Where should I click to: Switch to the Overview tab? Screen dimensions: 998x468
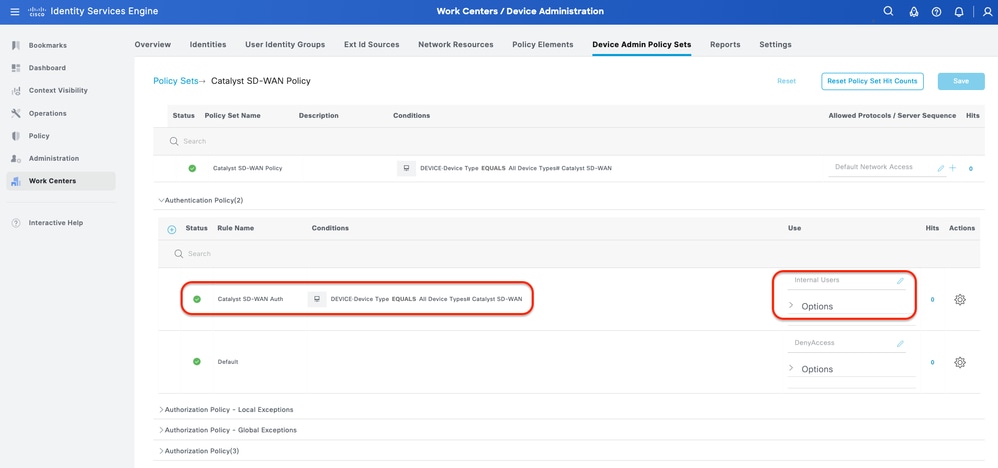coord(153,45)
